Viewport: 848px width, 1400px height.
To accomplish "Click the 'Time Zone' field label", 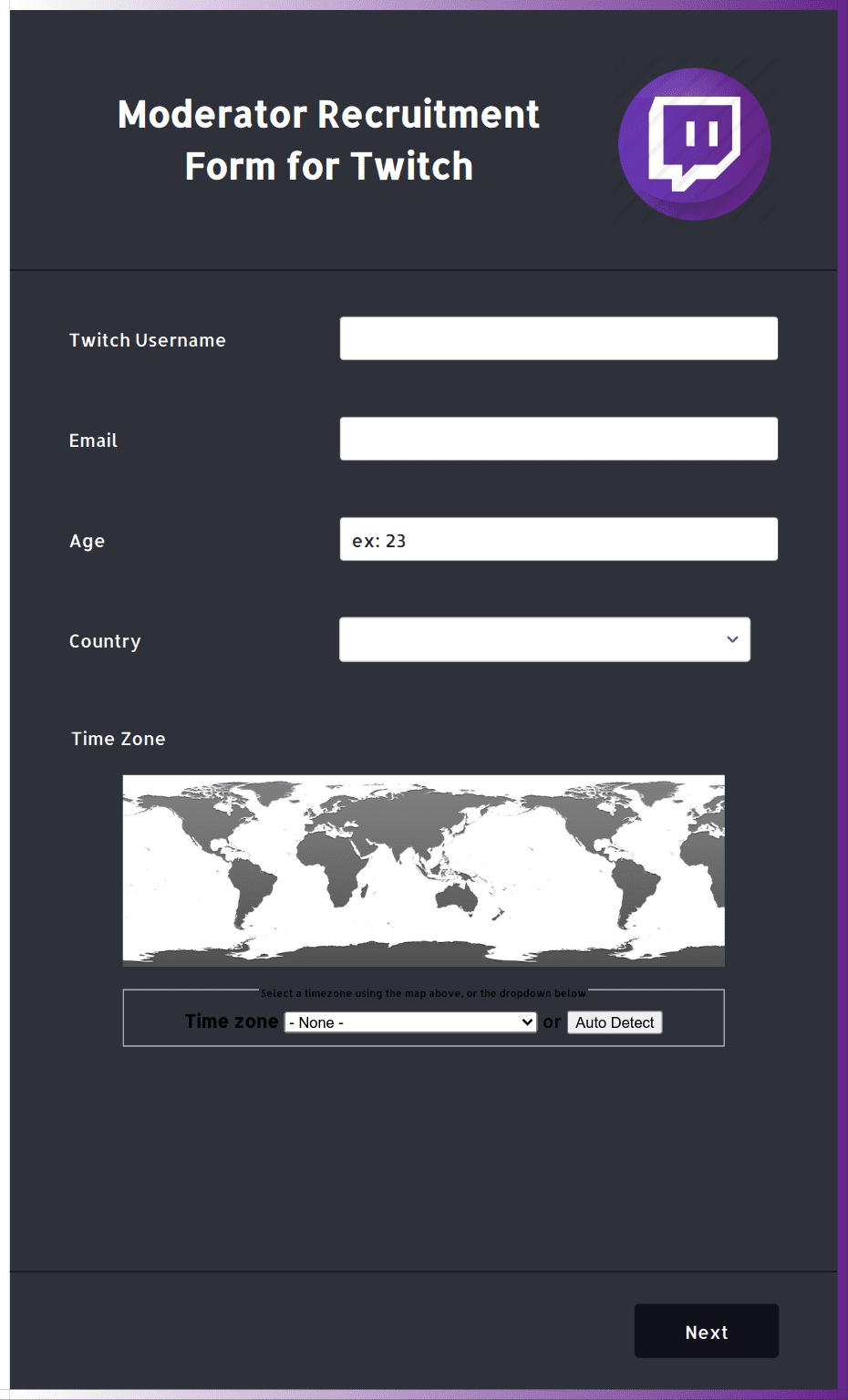I will pos(118,739).
